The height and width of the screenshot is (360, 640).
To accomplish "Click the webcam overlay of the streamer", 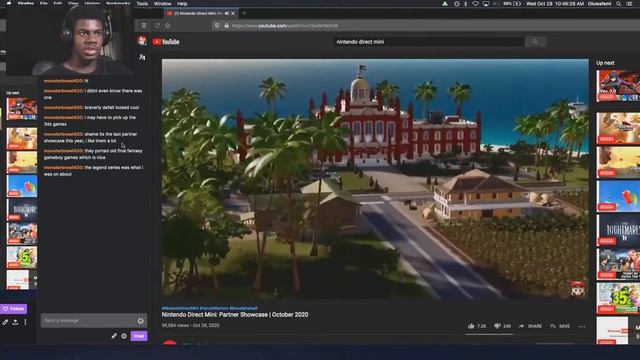I will pos(70,40).
